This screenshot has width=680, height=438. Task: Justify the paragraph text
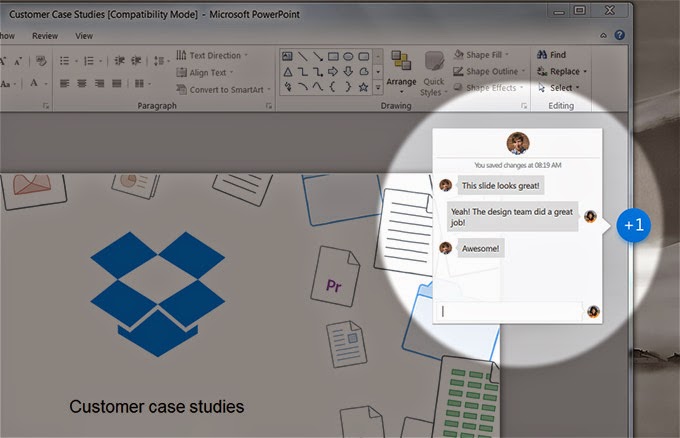117,83
